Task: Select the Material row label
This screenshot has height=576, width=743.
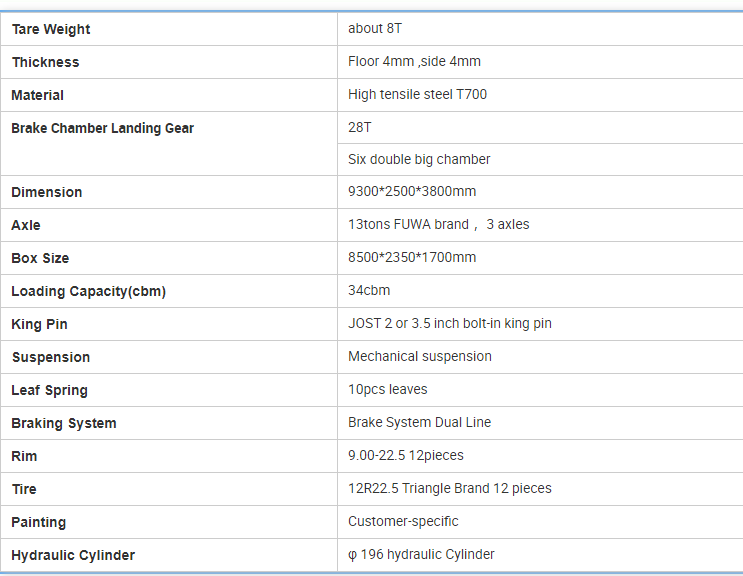Action: [x=38, y=95]
